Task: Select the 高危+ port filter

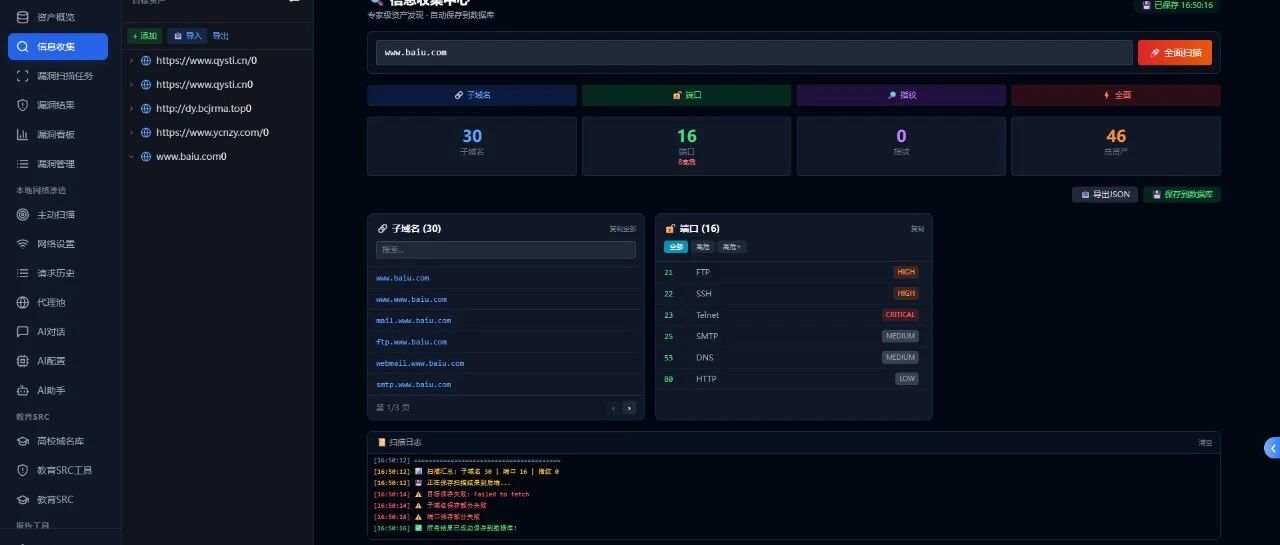Action: coord(733,247)
